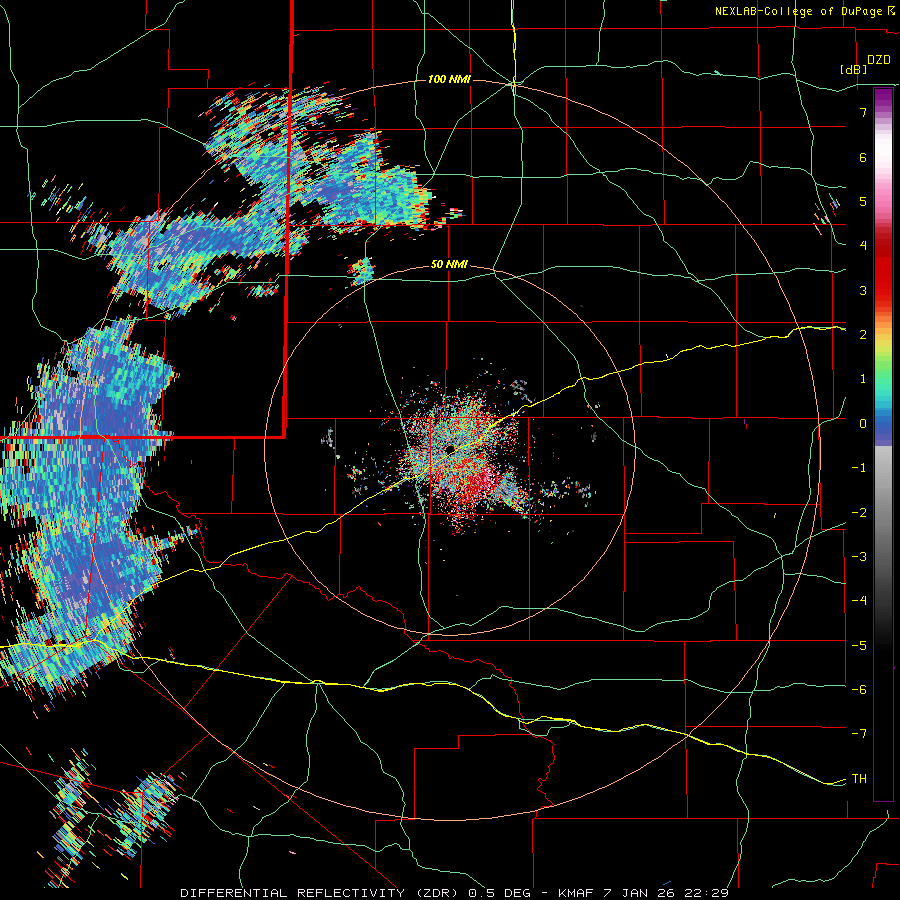
Task: Click the 1 dB label on color scale
Action: 863,379
